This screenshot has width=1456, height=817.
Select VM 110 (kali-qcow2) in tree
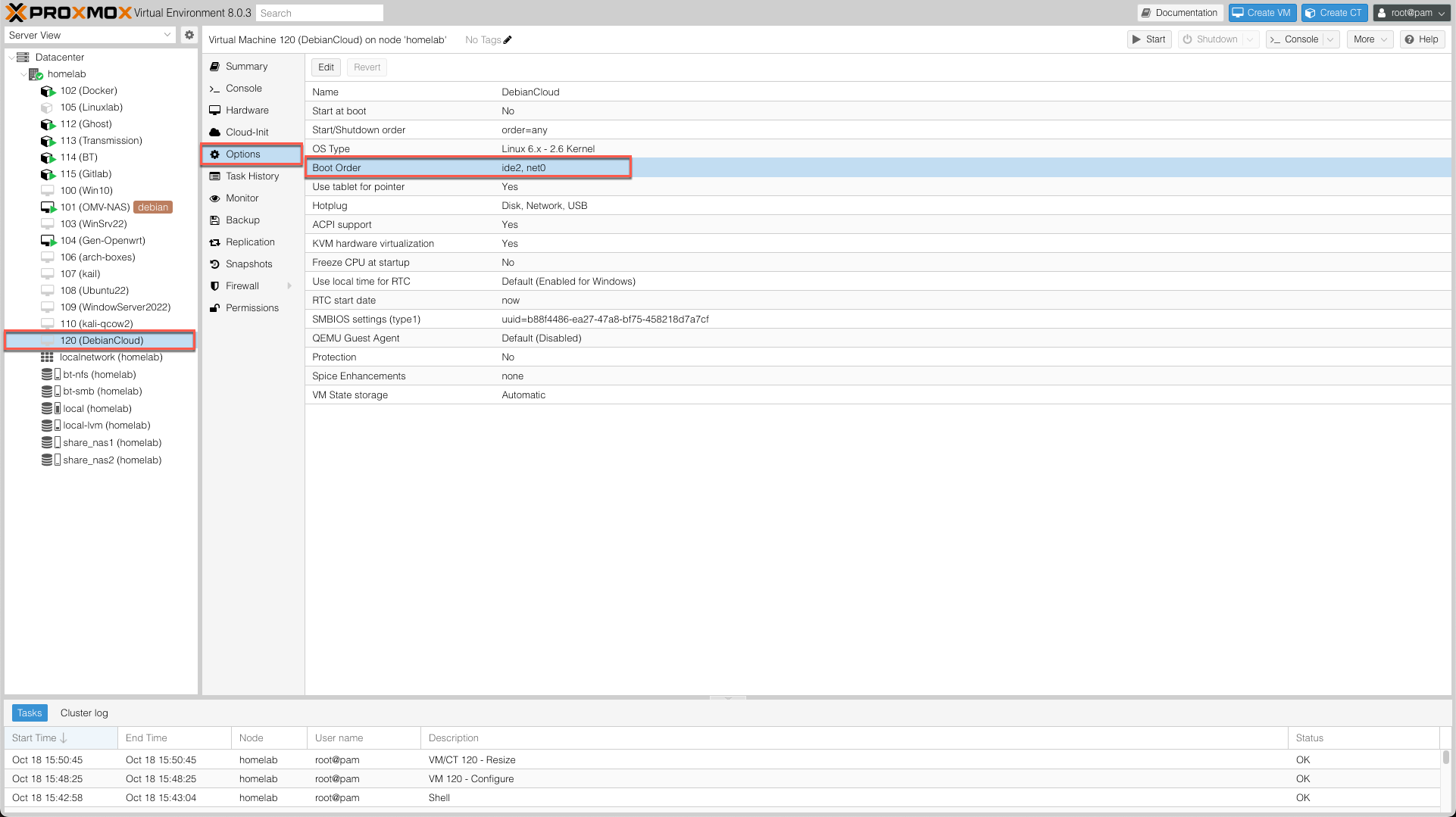tap(101, 324)
